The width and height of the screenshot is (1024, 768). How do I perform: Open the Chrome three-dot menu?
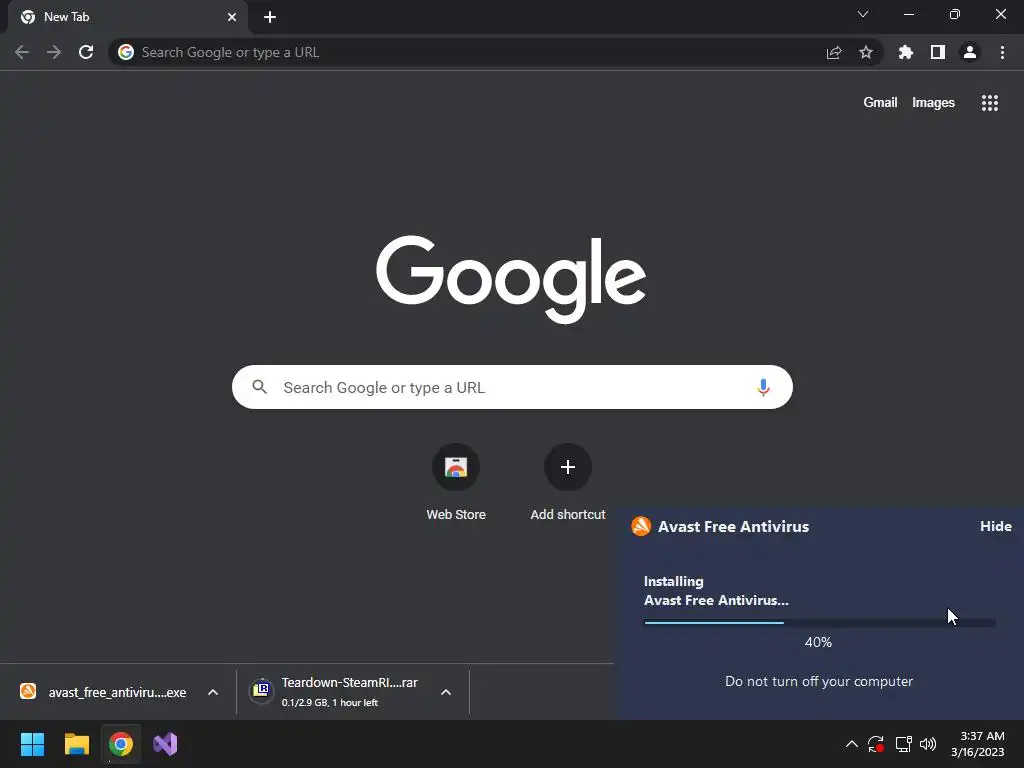click(x=1002, y=52)
